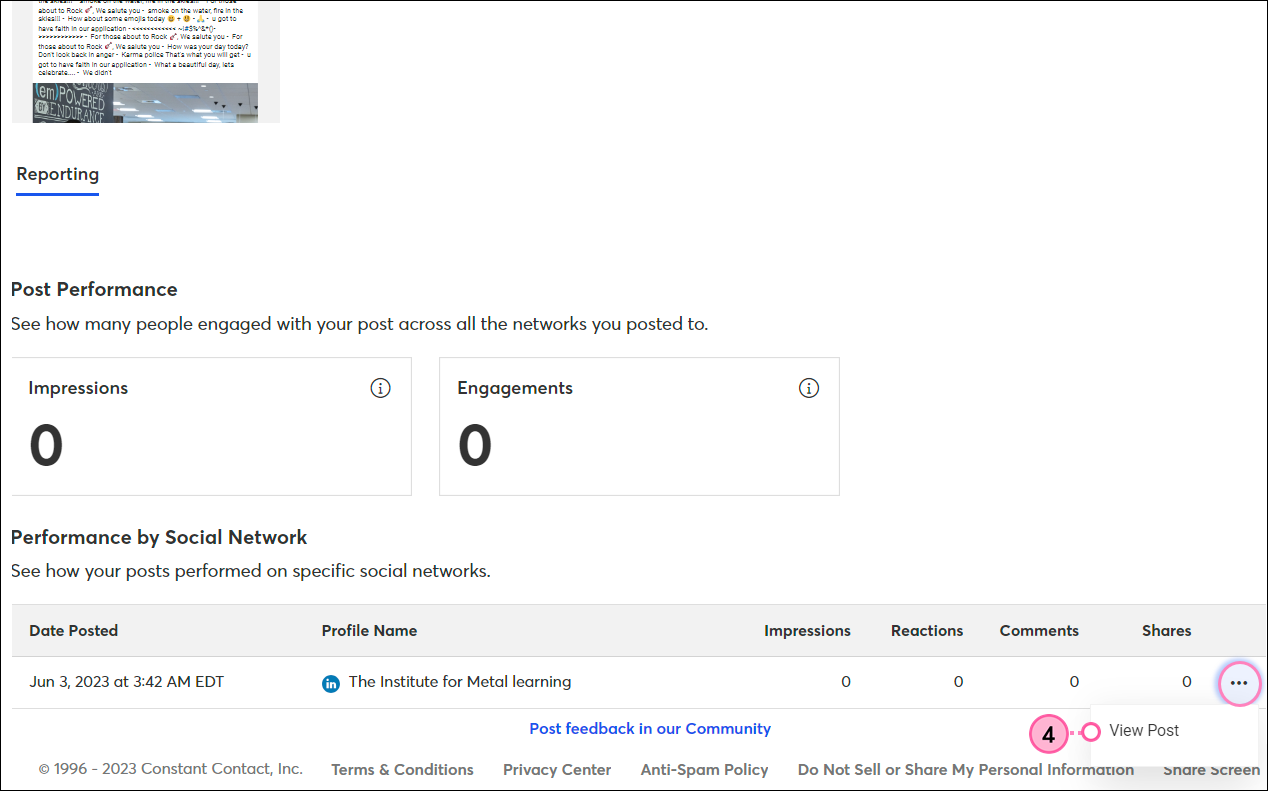This screenshot has height=791, width=1268.
Task: Click The Institute for Metal learning profile name
Action: [460, 682]
